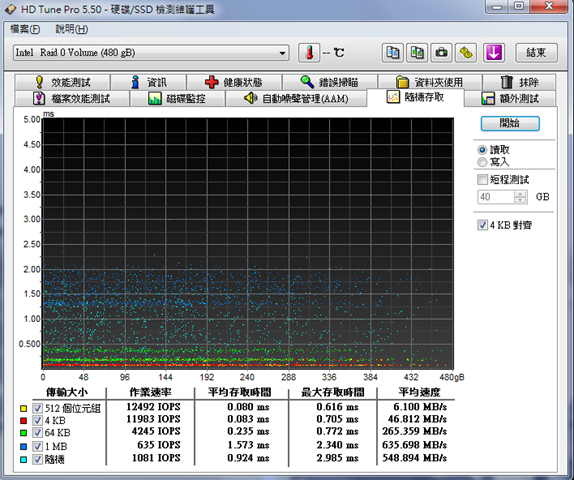Select the 讀取 read radio button
Image resolution: width=574 pixels, height=480 pixels.
(482, 150)
